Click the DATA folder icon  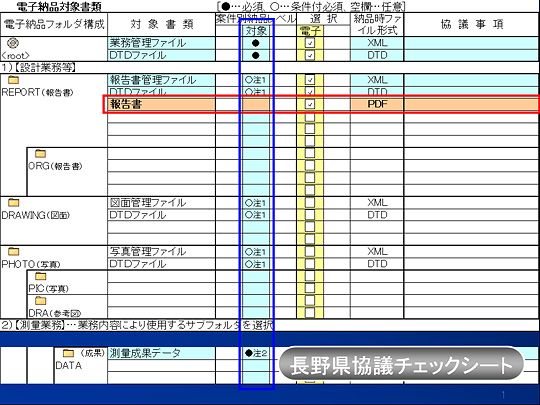(68, 353)
